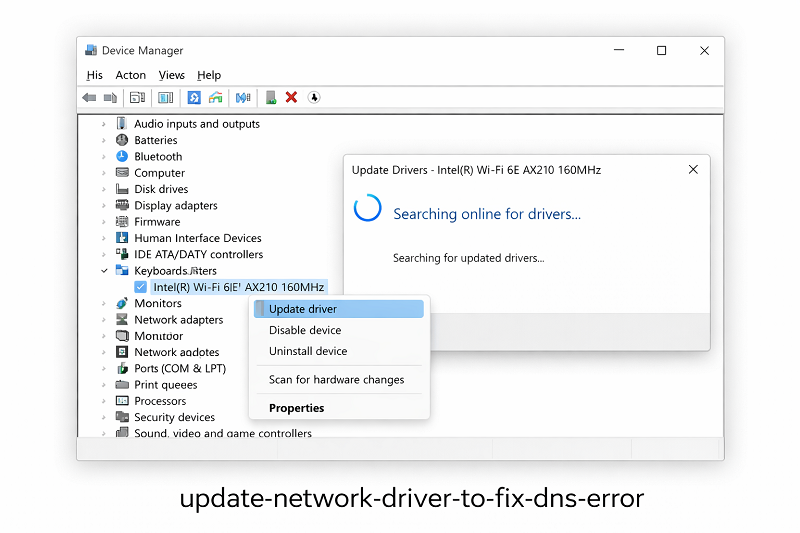Expand the Security devices node chevron
Viewport: 800px width, 533px height.
coord(104,417)
